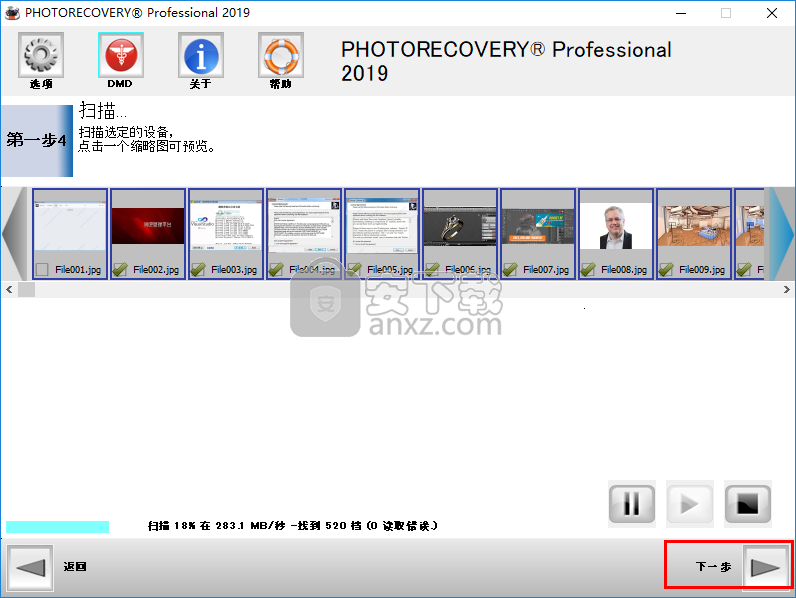This screenshot has height=598, width=796.
Task: Preview the red File002.jpg thumbnail
Action: click(x=148, y=225)
